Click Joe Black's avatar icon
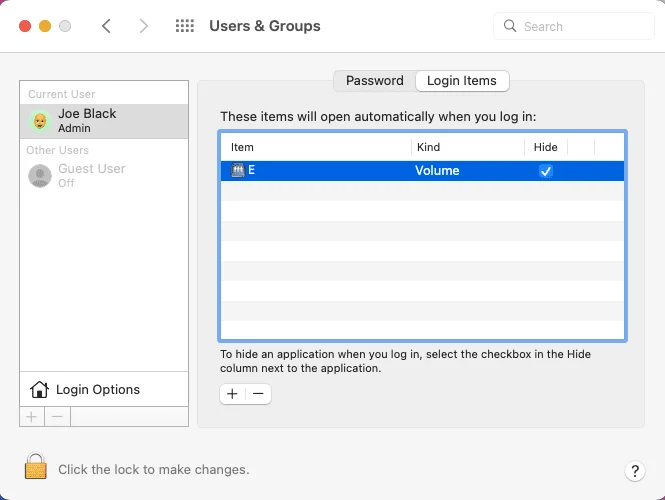665x500 pixels. [x=40, y=121]
